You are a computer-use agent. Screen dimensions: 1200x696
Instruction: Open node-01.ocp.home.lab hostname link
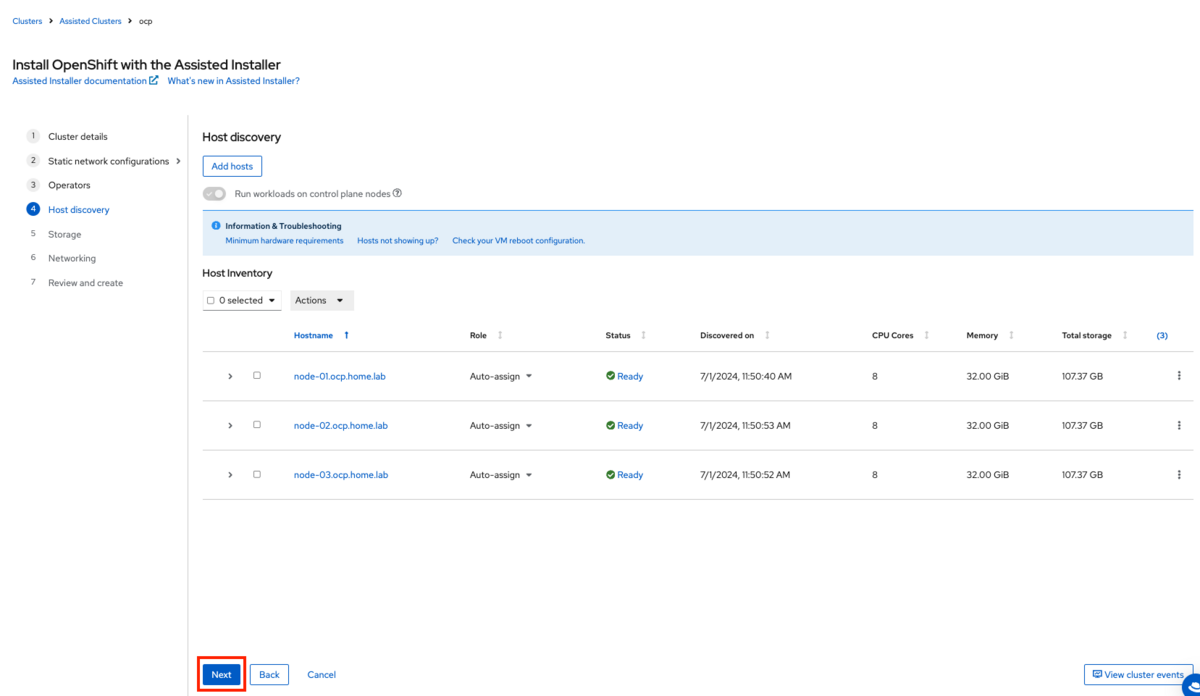[340, 376]
